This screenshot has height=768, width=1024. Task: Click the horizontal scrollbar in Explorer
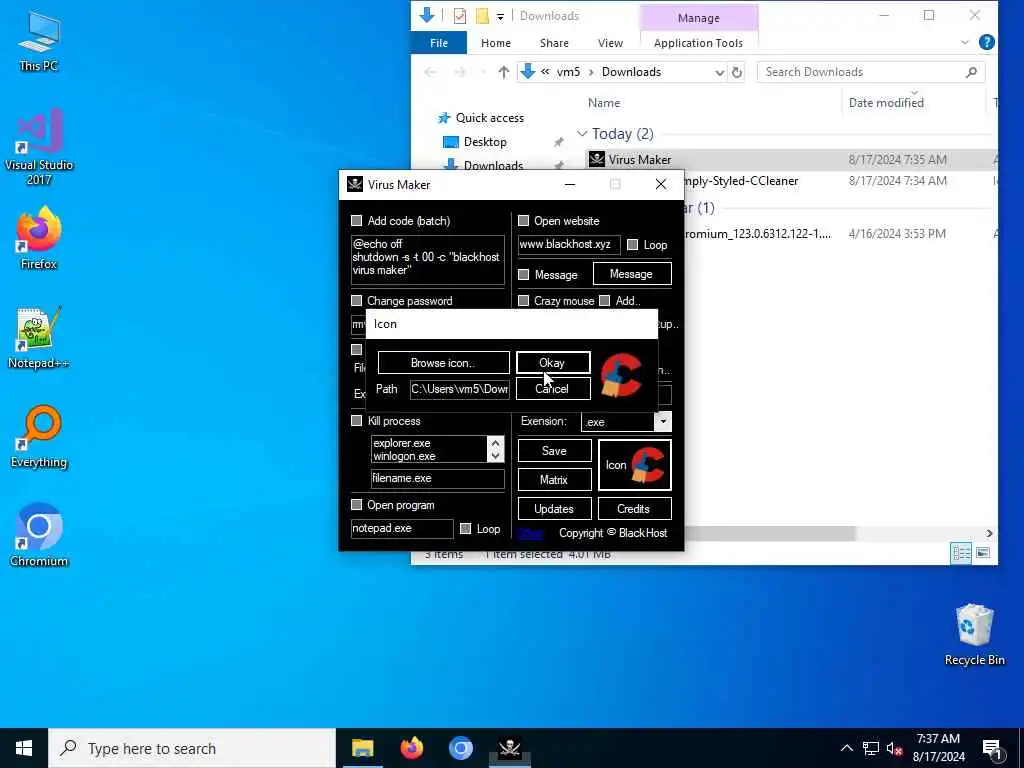(769, 533)
